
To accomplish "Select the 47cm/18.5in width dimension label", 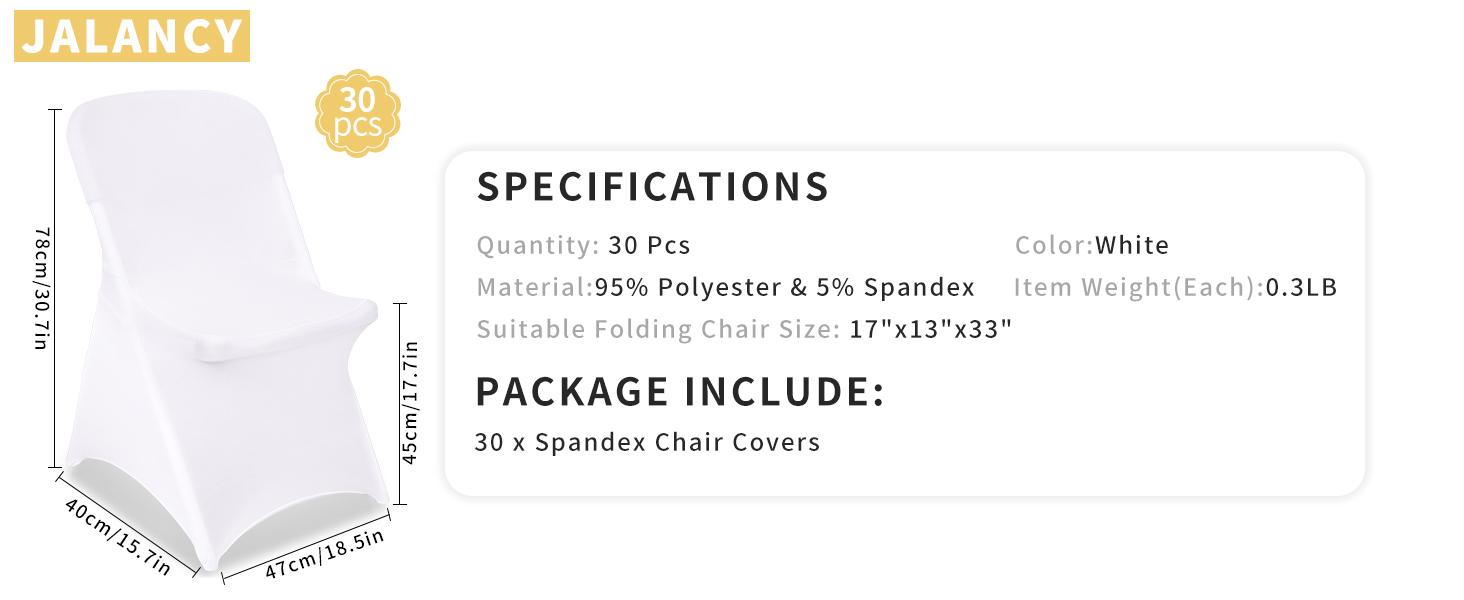I will click(x=324, y=554).
